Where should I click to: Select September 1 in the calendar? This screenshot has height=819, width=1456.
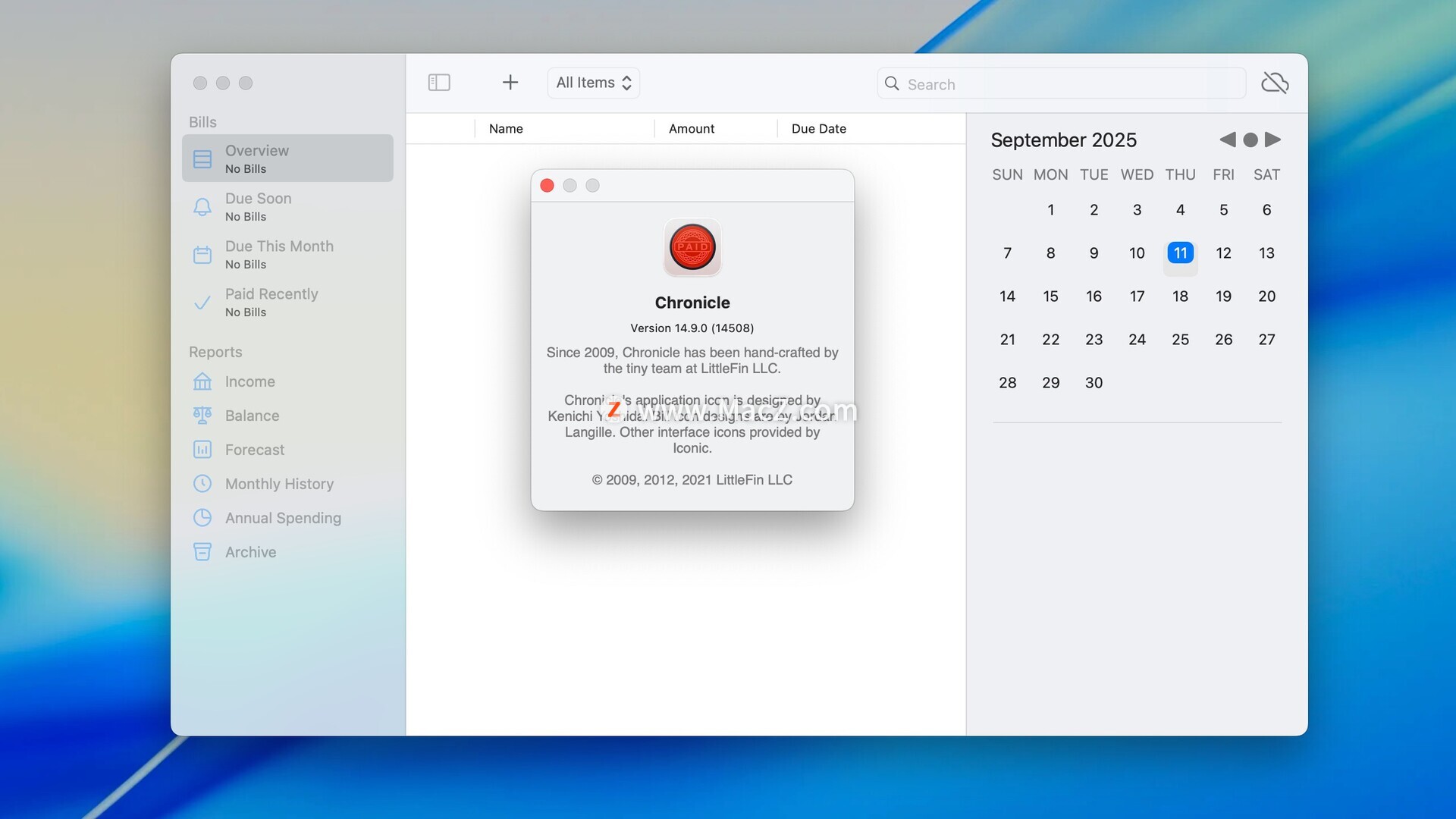[x=1051, y=210]
